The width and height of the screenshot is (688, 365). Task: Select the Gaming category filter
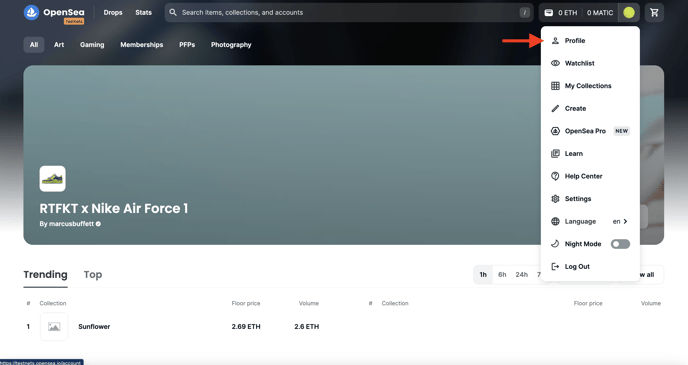[x=92, y=44]
